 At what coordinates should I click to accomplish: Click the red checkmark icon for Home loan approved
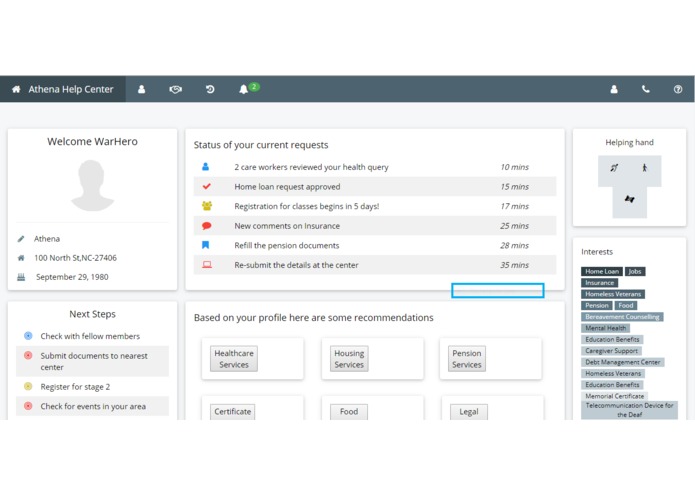coord(207,187)
